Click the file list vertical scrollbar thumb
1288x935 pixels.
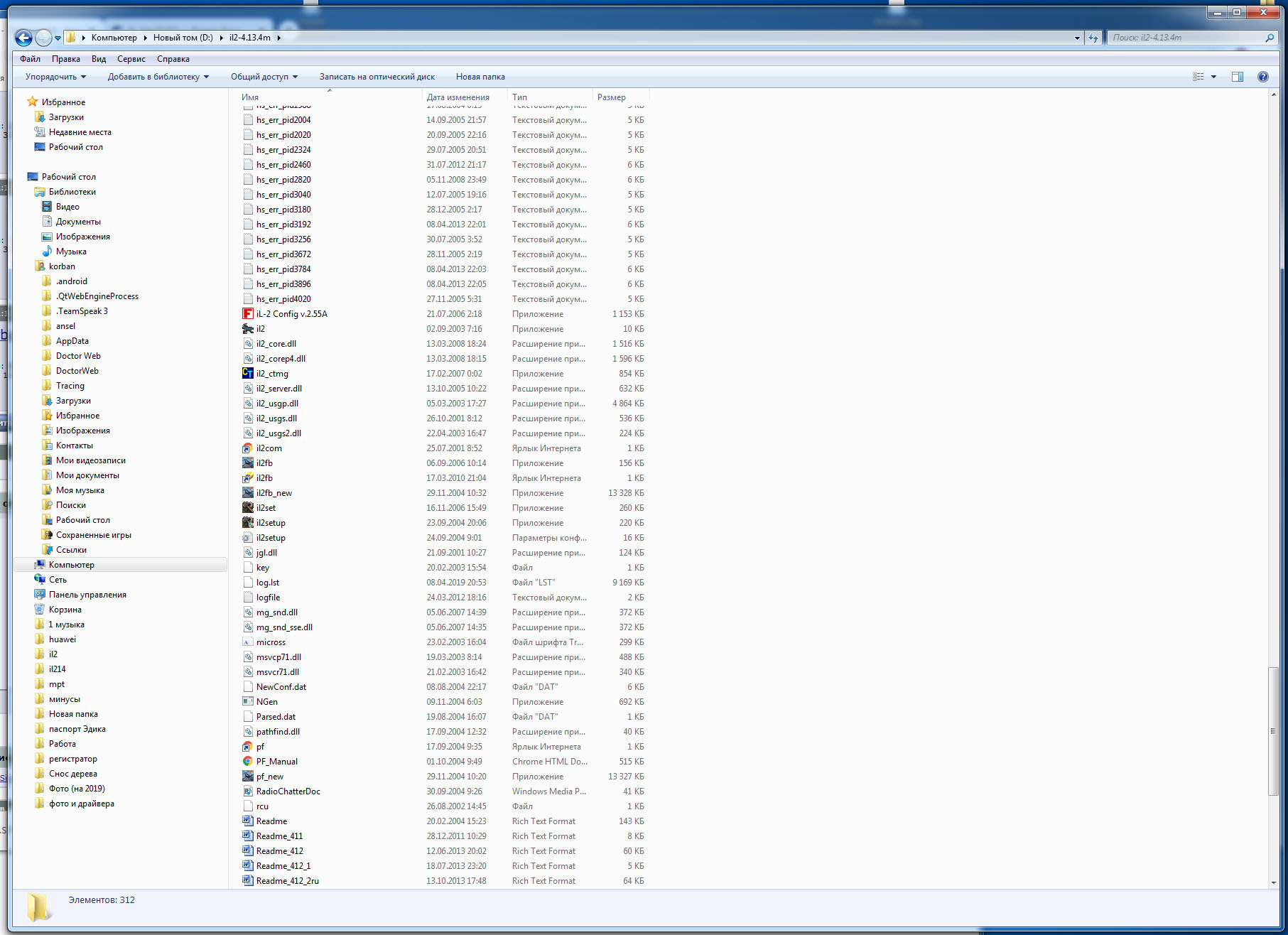[x=1273, y=731]
